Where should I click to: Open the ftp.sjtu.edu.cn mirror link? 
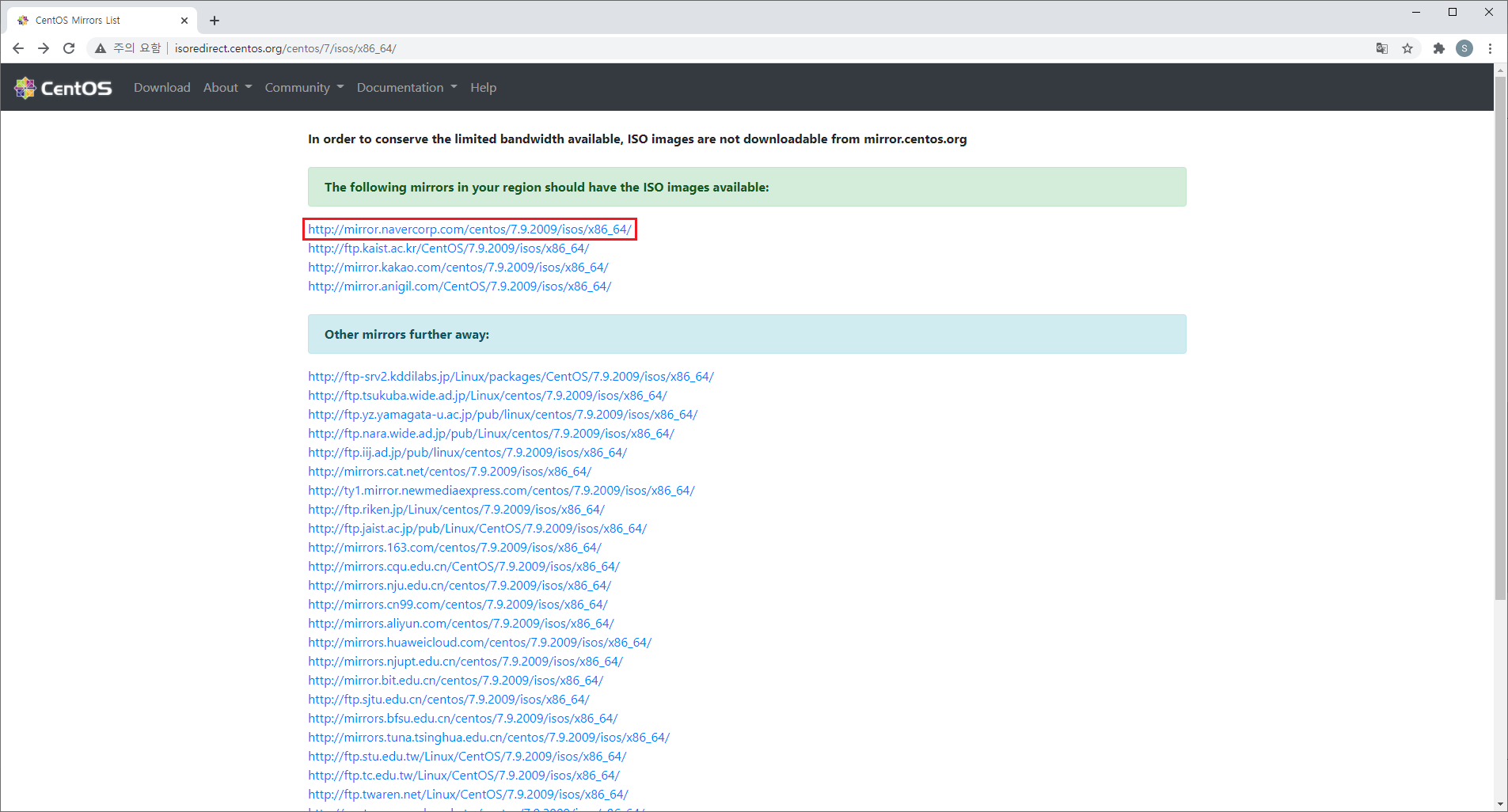[449, 700]
